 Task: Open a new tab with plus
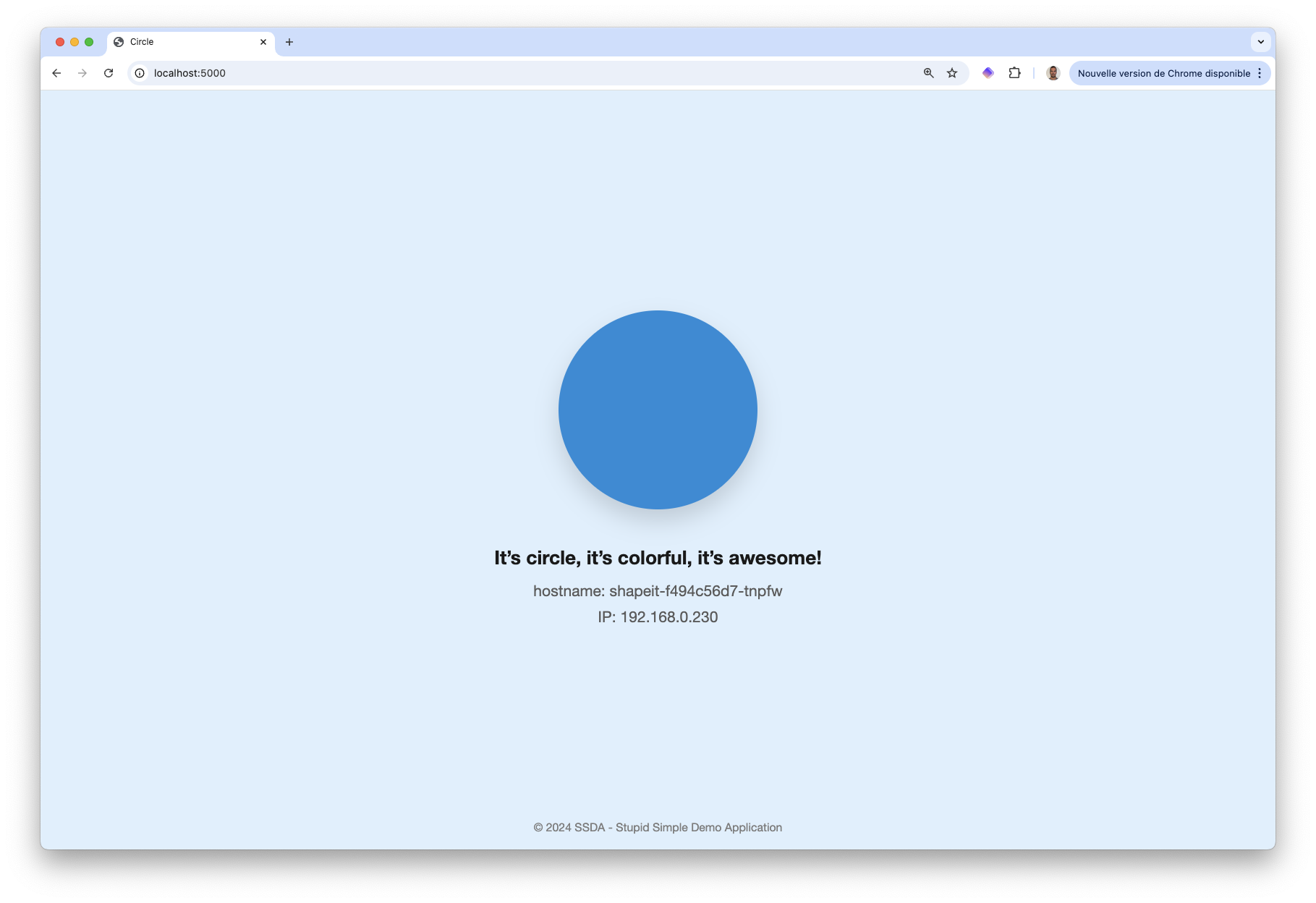(x=289, y=42)
